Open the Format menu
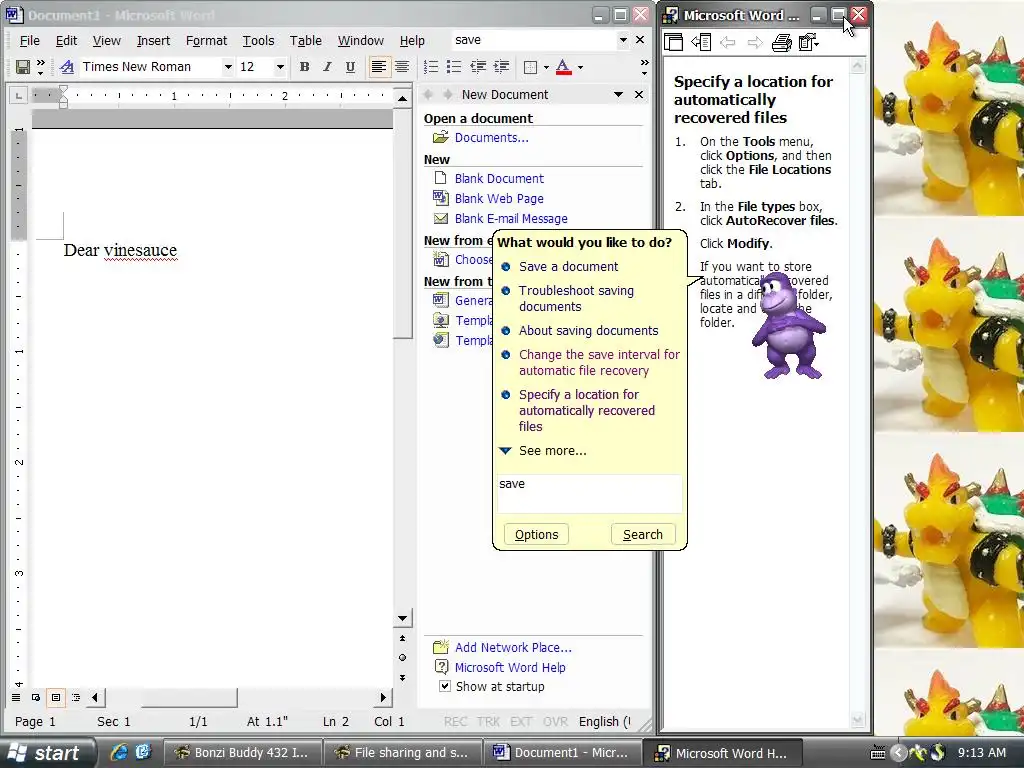Viewport: 1024px width, 768px height. pos(206,40)
